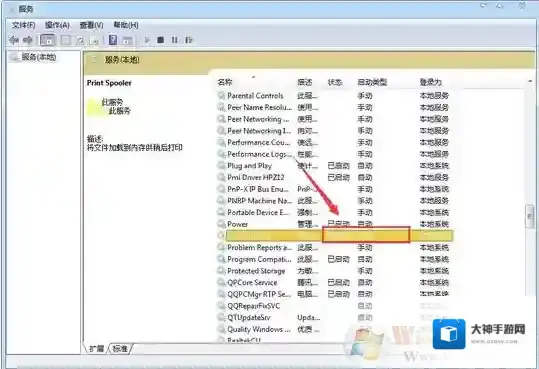Click the services list scroll-up arrow
539x369 pixels.
[x=530, y=82]
